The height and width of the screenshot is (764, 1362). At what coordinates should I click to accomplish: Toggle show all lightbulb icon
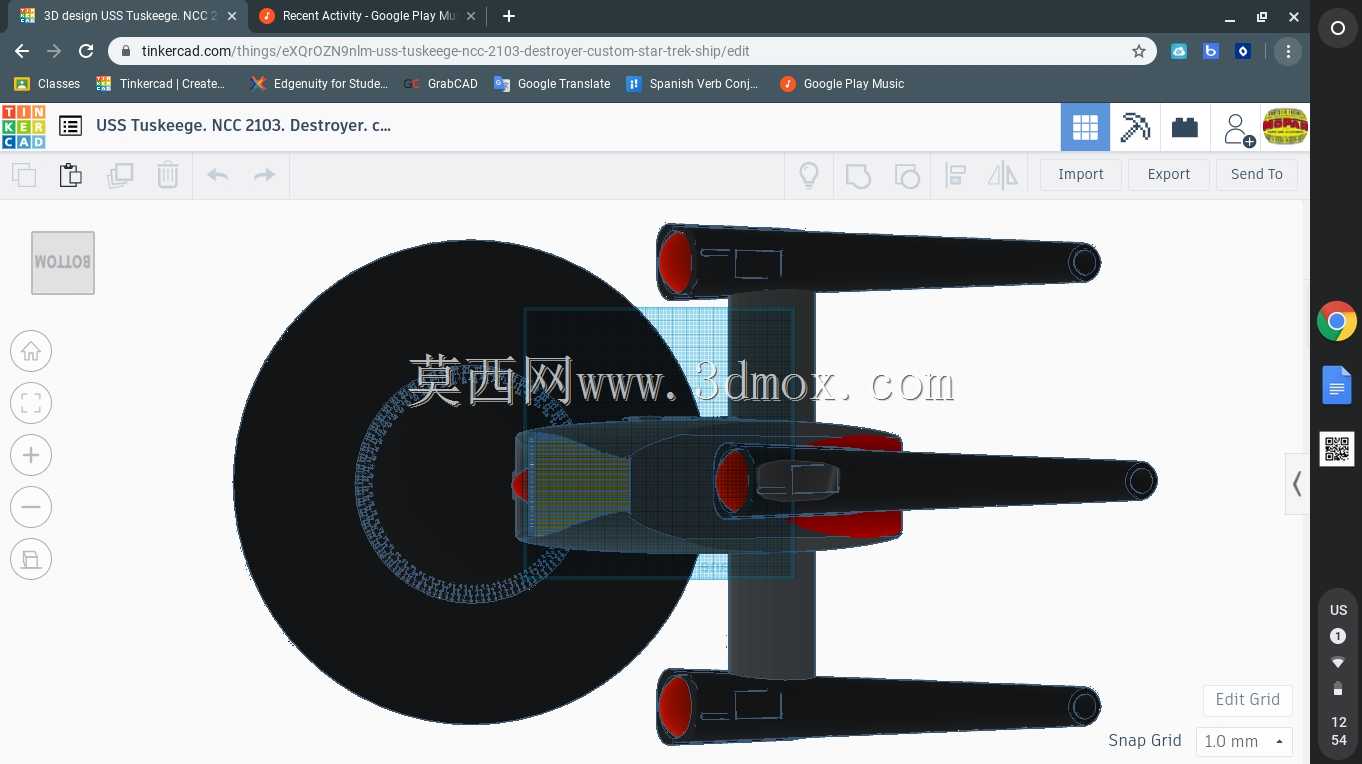(808, 175)
